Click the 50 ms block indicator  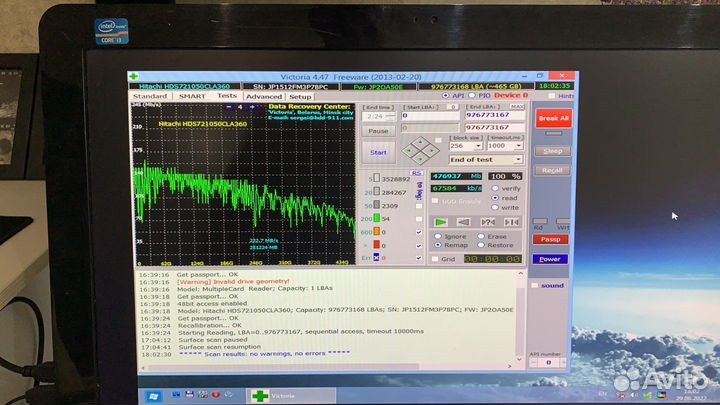pos(377,205)
